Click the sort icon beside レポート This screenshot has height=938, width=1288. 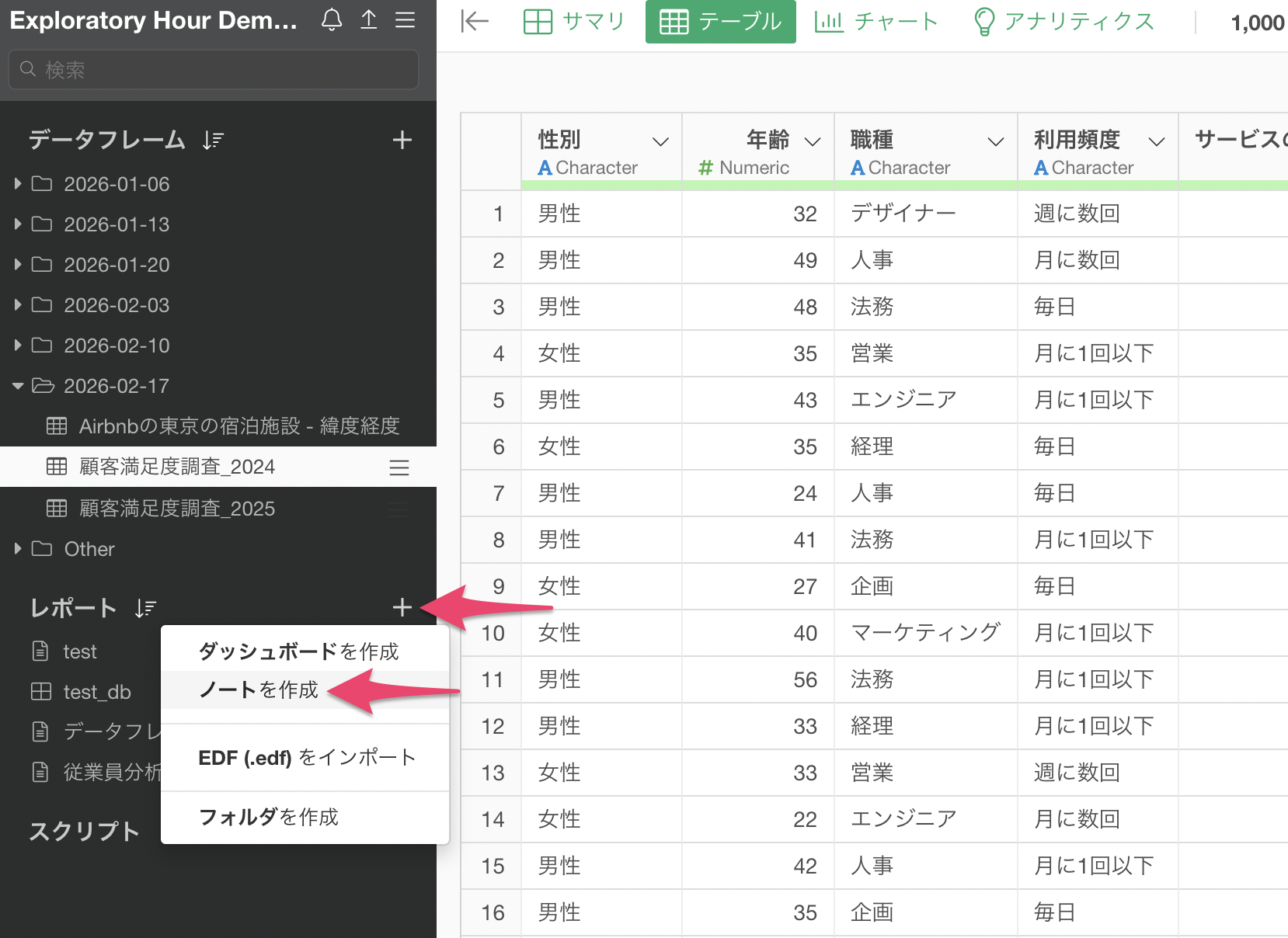(x=145, y=608)
